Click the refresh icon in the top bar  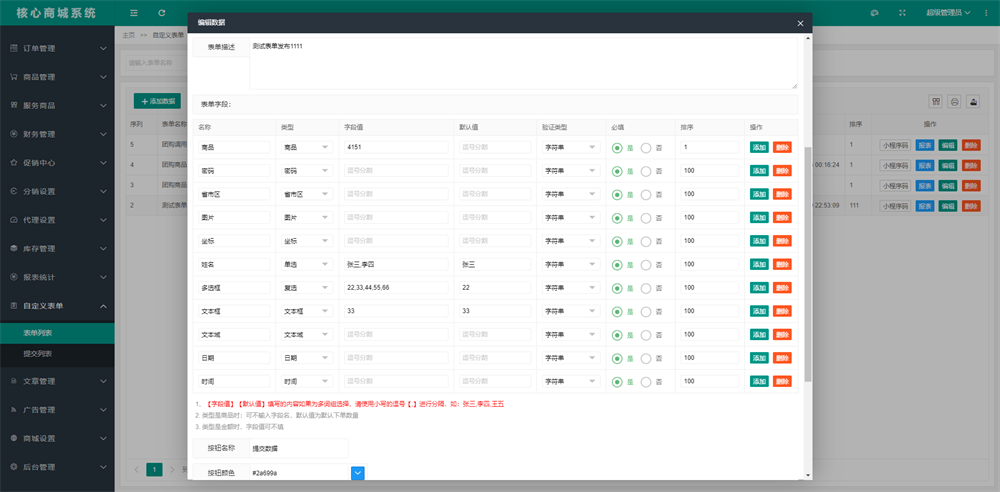pos(161,13)
